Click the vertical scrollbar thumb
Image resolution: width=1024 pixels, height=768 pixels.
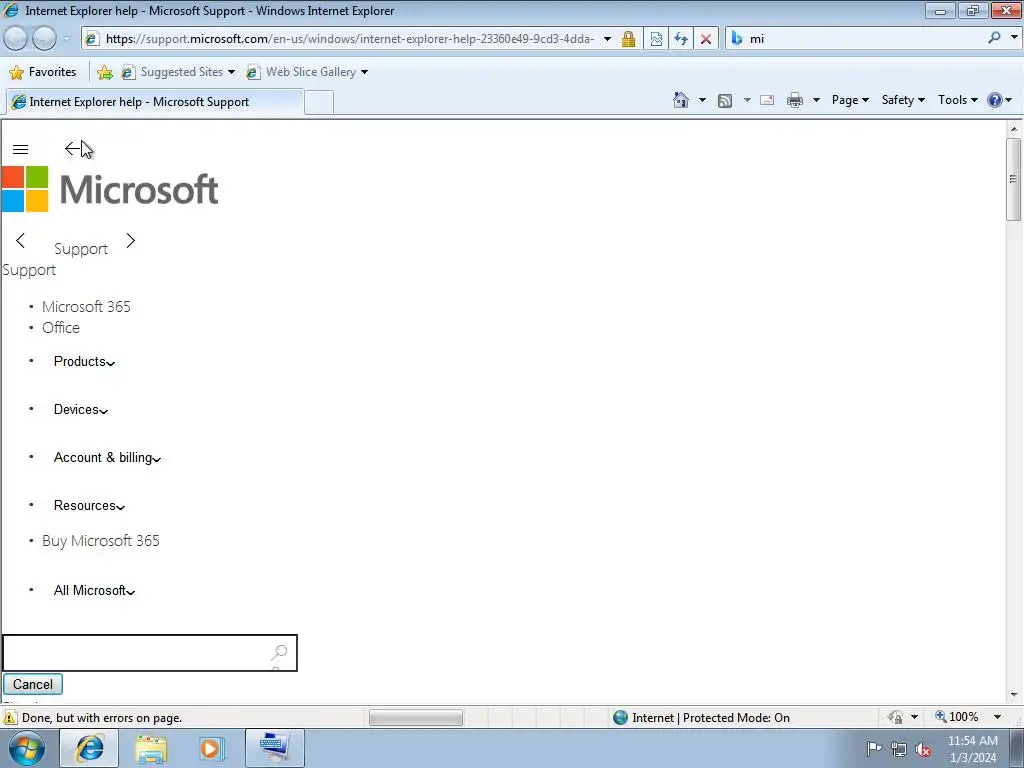click(x=1014, y=179)
